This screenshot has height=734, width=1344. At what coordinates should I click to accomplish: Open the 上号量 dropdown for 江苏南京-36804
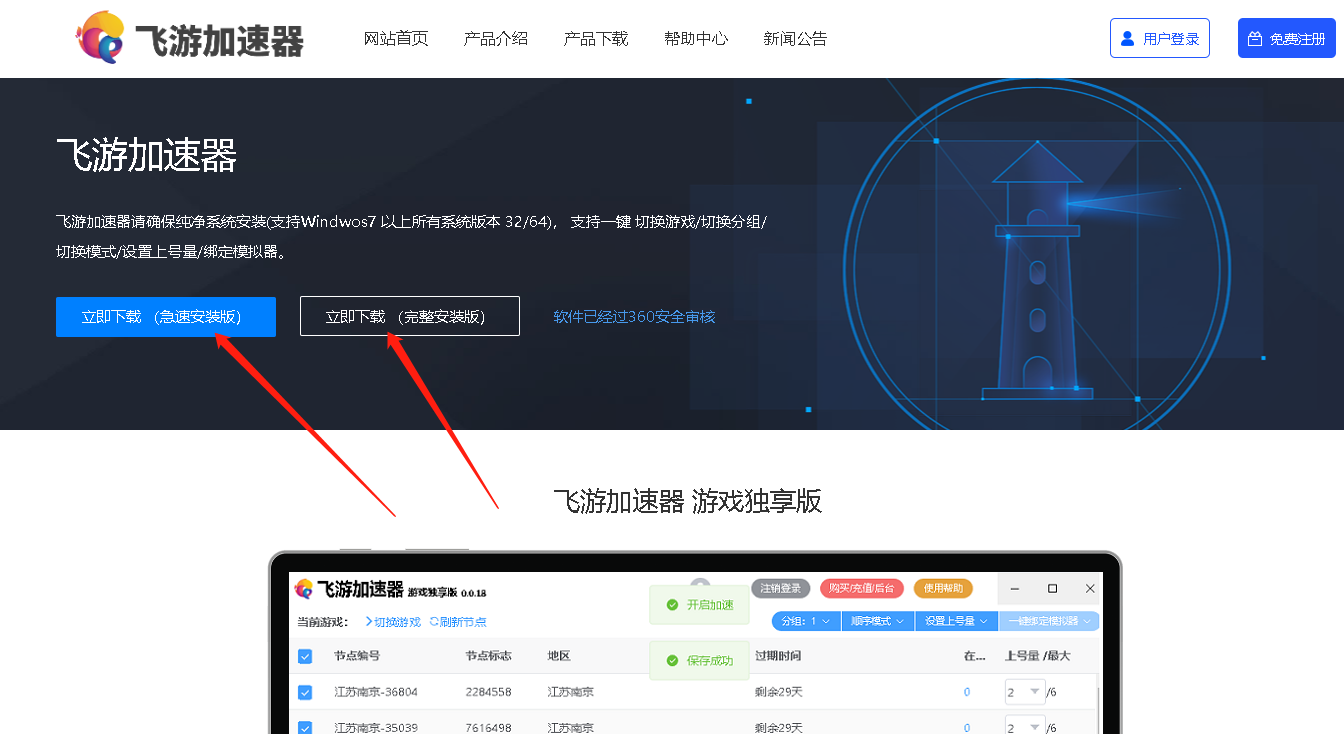[x=1024, y=692]
